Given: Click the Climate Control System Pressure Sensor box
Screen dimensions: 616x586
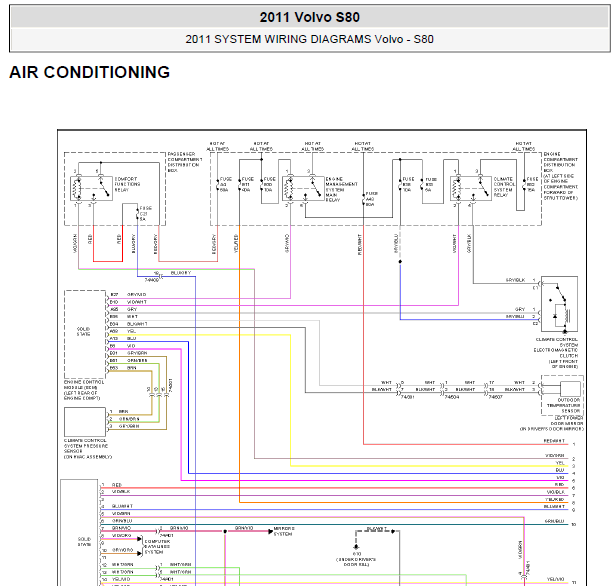Looking at the screenshot, I should [x=85, y=422].
